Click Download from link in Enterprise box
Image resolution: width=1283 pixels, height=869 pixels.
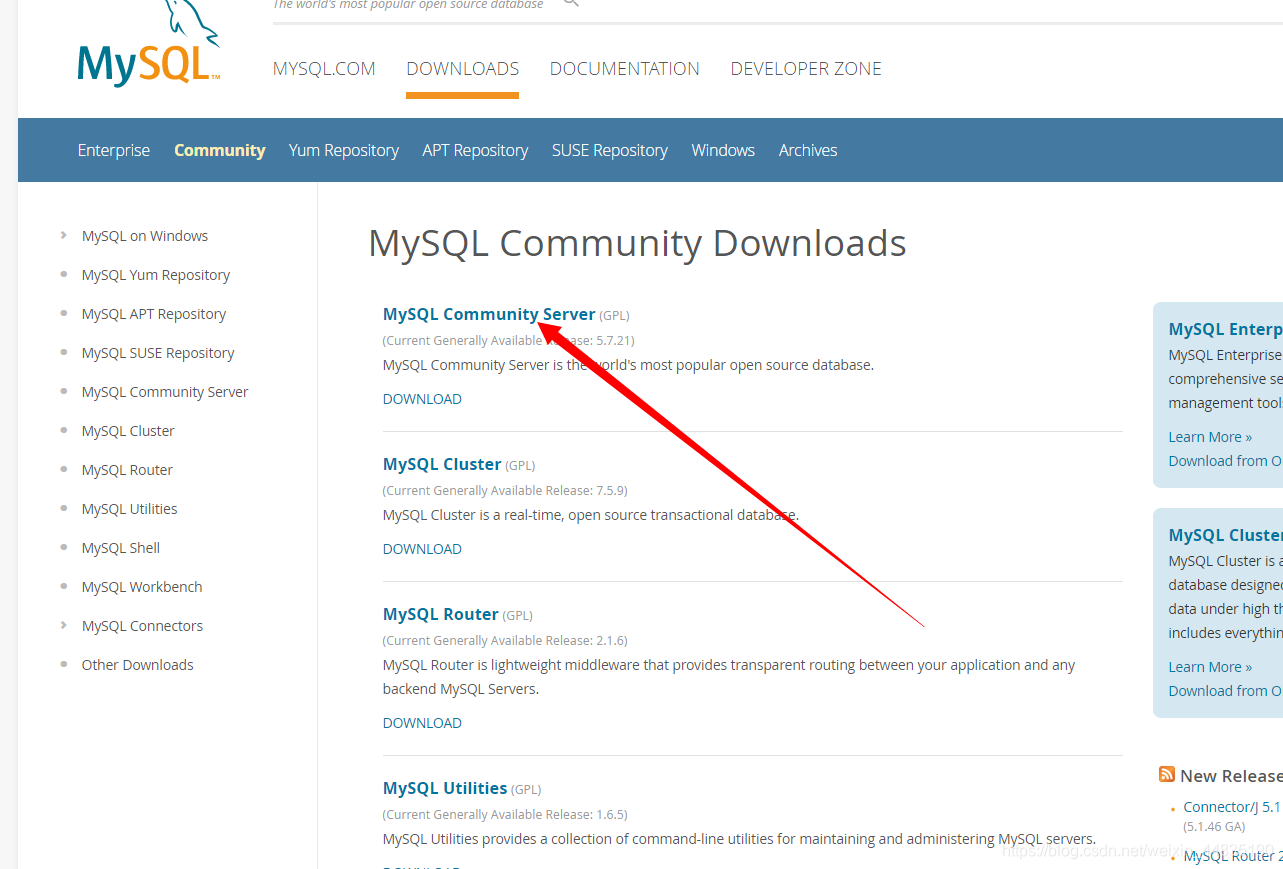(x=1225, y=461)
